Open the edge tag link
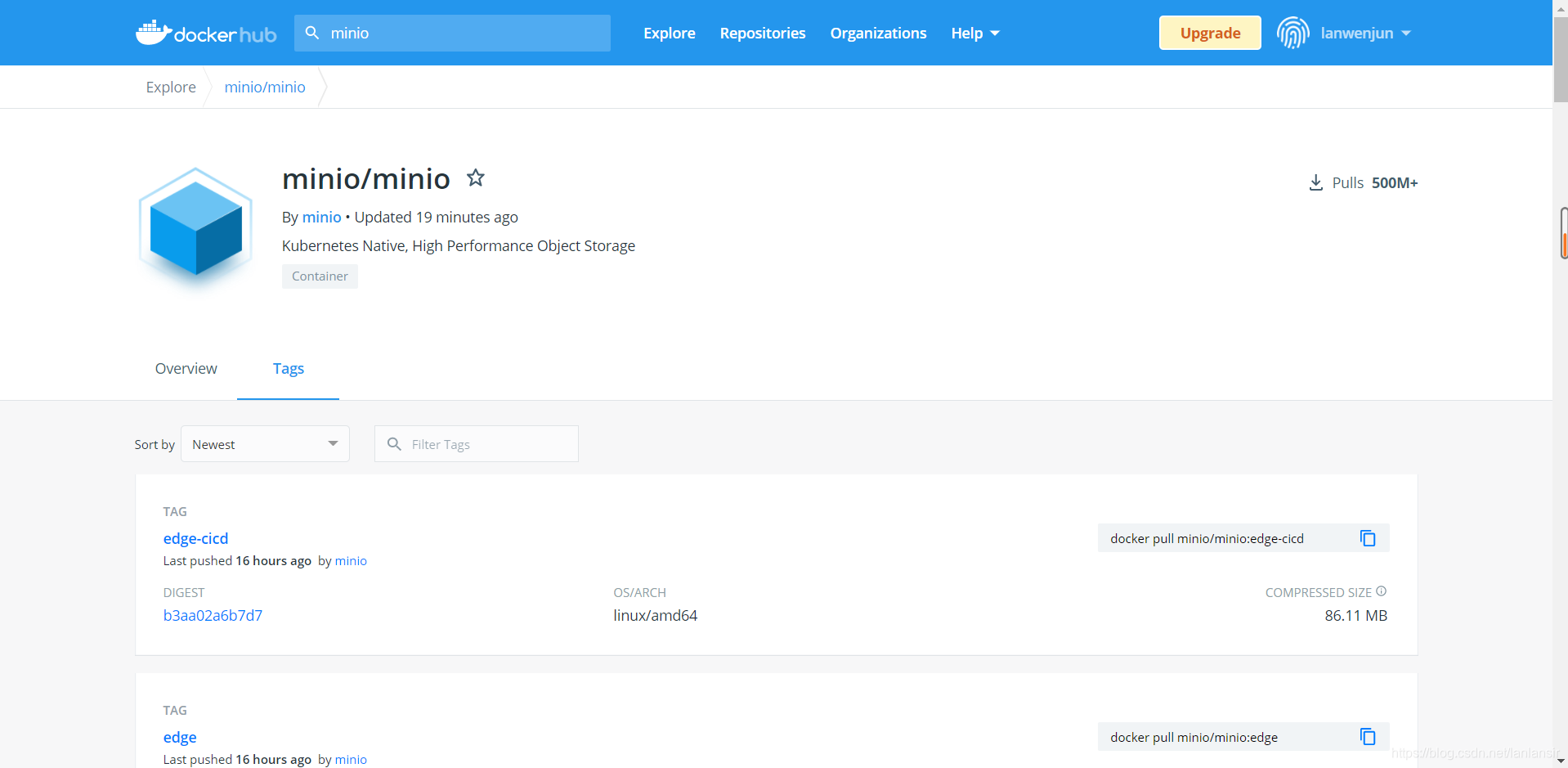The image size is (1568, 768). click(x=180, y=737)
